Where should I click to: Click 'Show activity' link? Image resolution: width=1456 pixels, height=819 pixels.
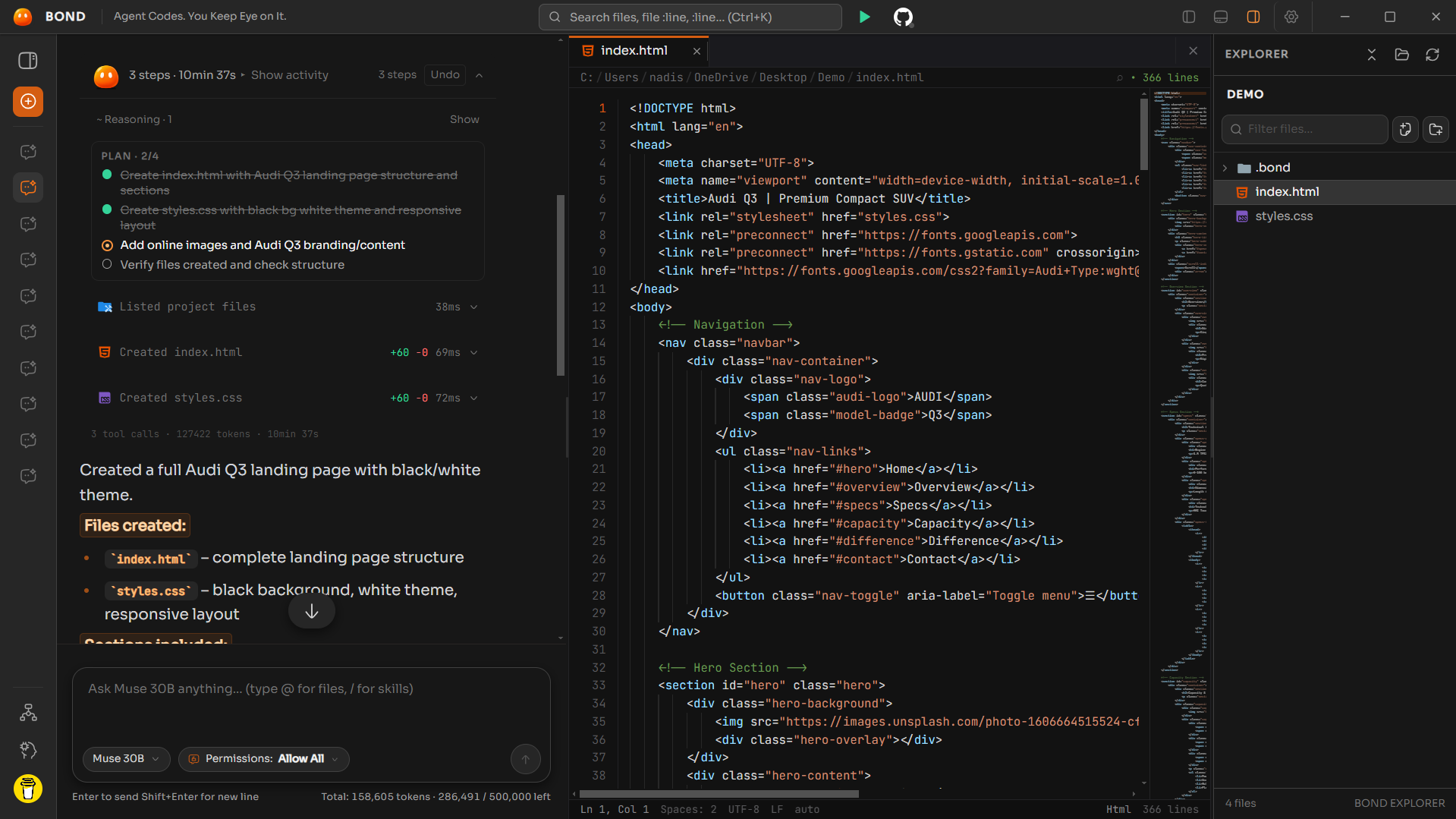[x=290, y=75]
